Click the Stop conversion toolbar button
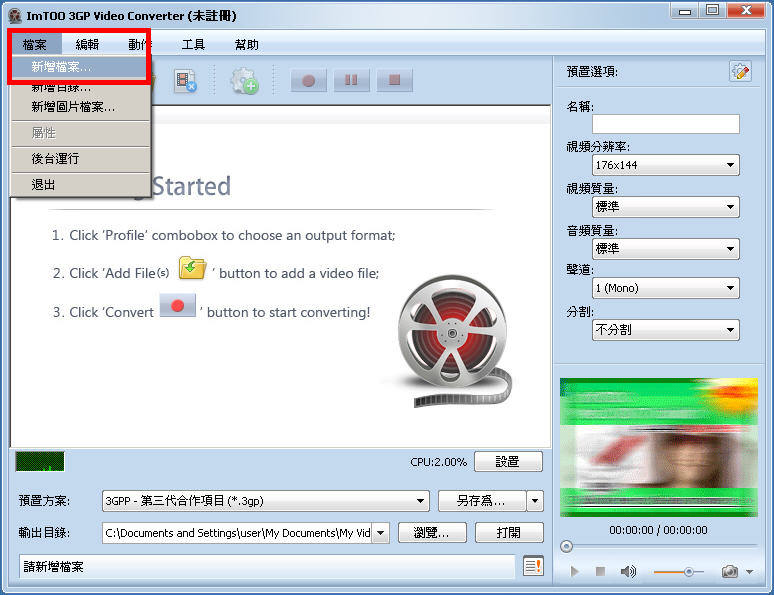Image resolution: width=774 pixels, height=595 pixels. 395,81
